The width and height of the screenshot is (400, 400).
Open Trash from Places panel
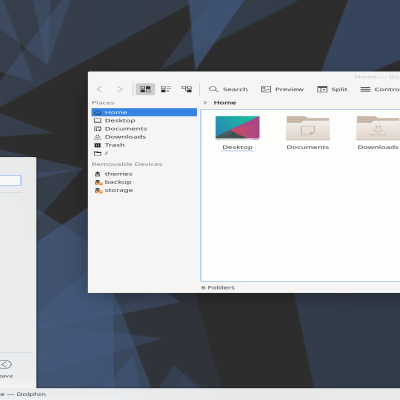coord(144,145)
